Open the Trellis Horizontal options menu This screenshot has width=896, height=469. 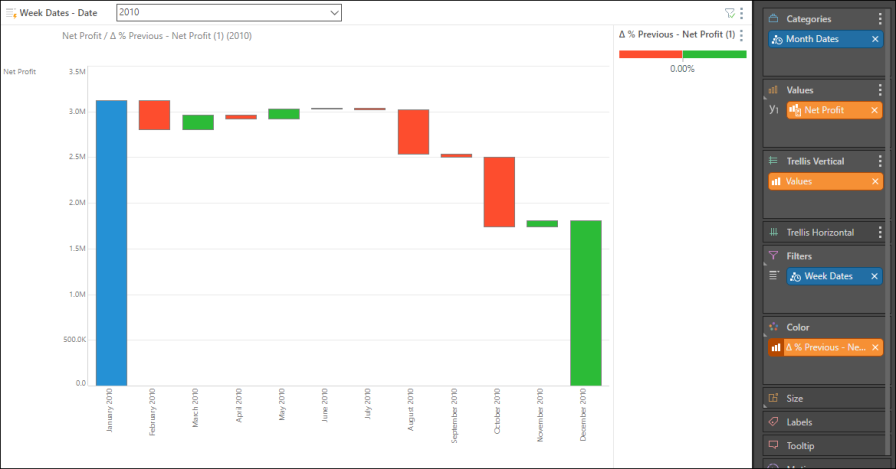pos(880,232)
